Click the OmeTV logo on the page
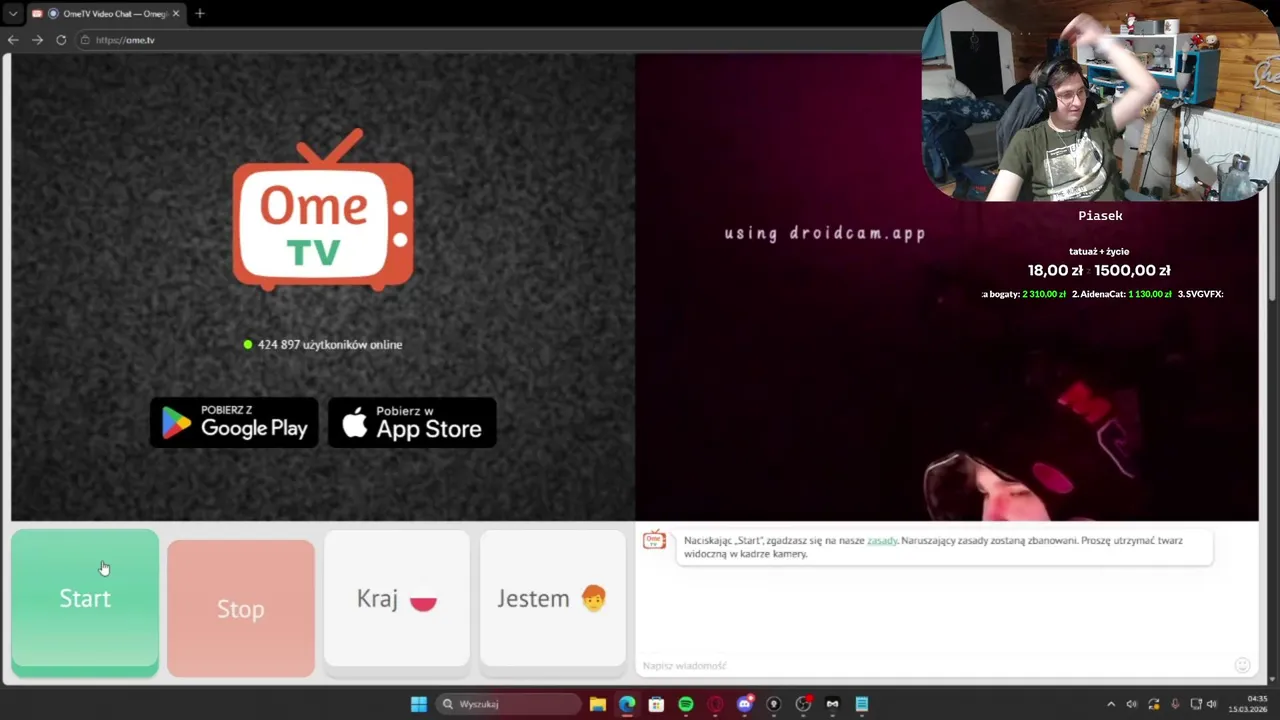This screenshot has width=1280, height=720. pyautogui.click(x=323, y=210)
